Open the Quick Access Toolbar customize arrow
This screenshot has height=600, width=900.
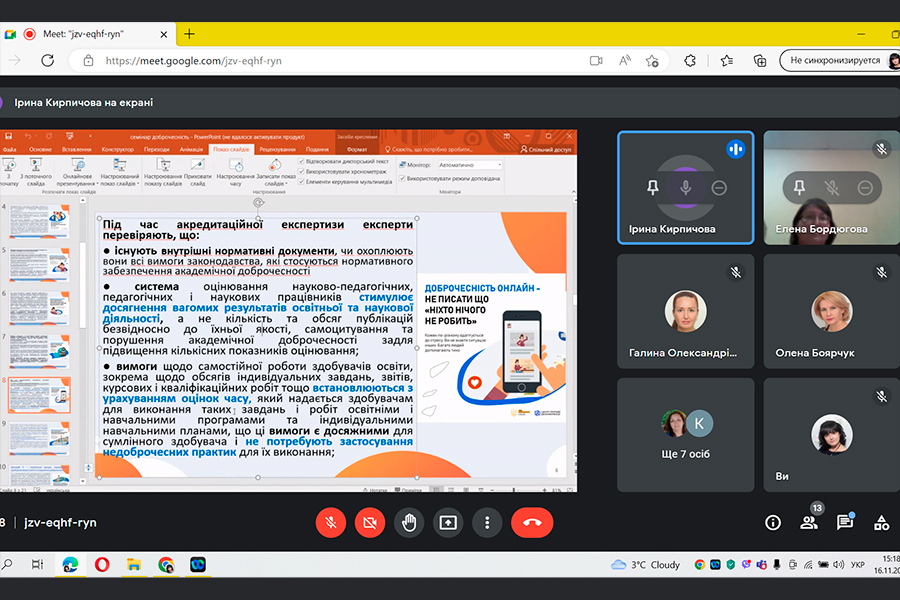click(90, 137)
